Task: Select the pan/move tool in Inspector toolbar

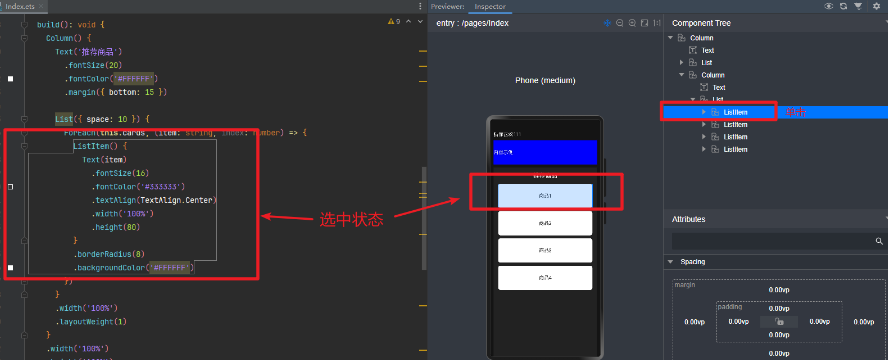Action: (607, 23)
